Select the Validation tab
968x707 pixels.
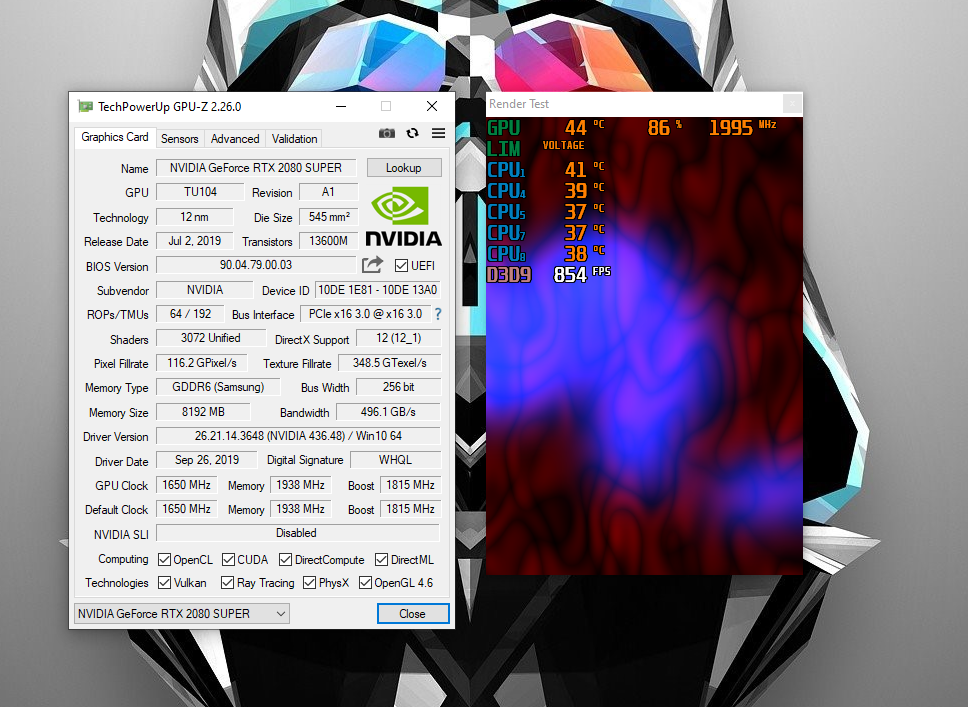click(292, 138)
